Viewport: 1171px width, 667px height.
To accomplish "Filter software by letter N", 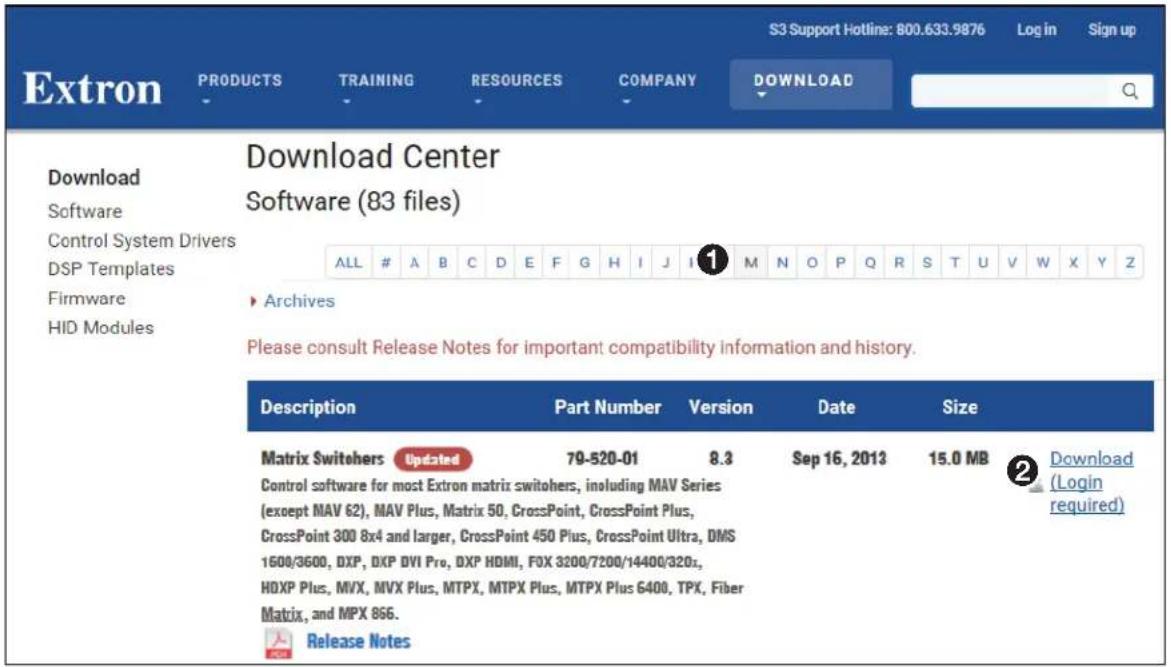I will (783, 263).
